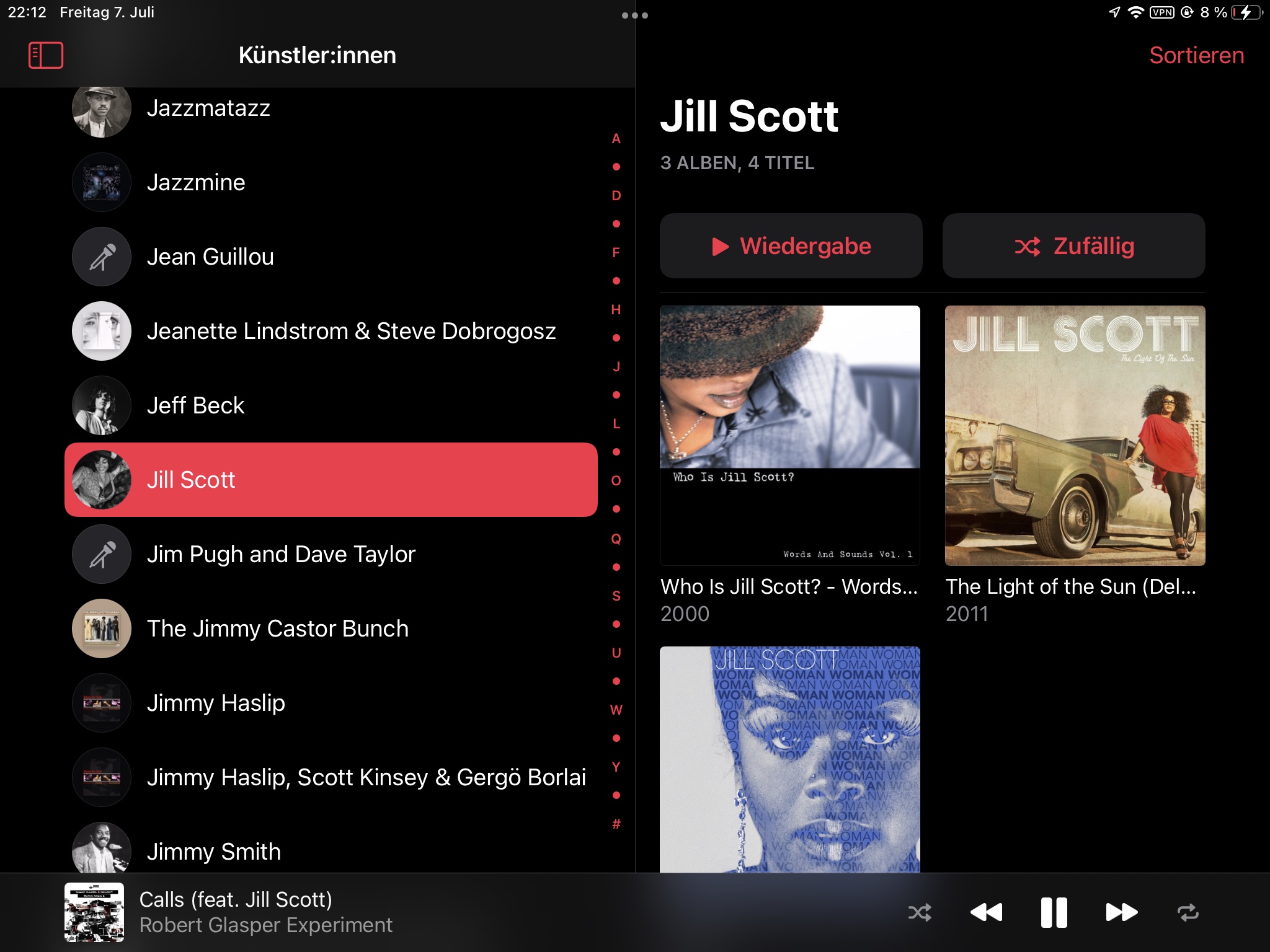Screen dimensions: 1270x952
Task: Click Jean Guillou microphone placeholder avatar
Action: pos(102,257)
